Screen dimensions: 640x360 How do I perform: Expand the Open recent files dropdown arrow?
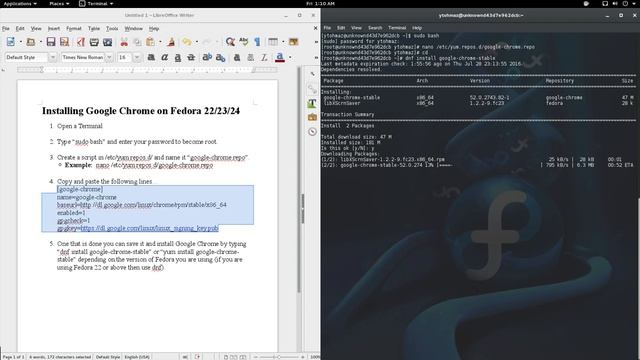[x=40, y=42]
